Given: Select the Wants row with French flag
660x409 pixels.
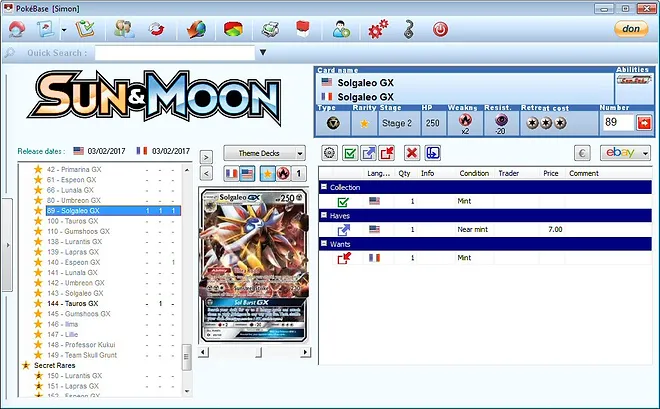Looking at the screenshot, I should (x=485, y=258).
